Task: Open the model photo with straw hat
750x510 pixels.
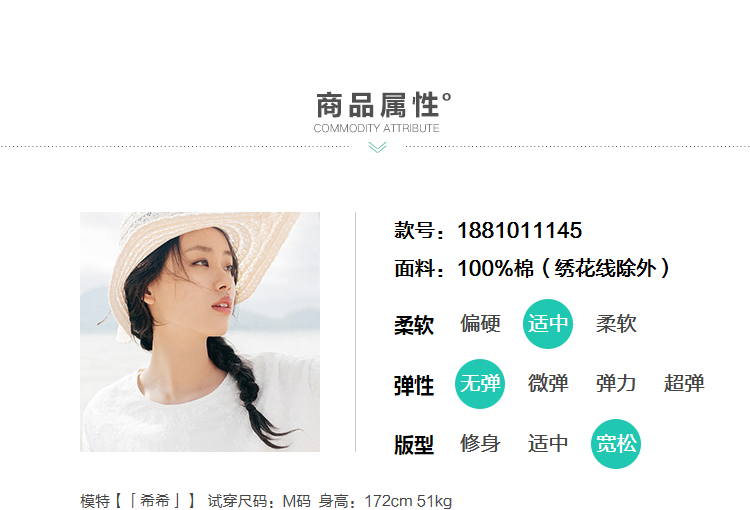Action: point(200,332)
